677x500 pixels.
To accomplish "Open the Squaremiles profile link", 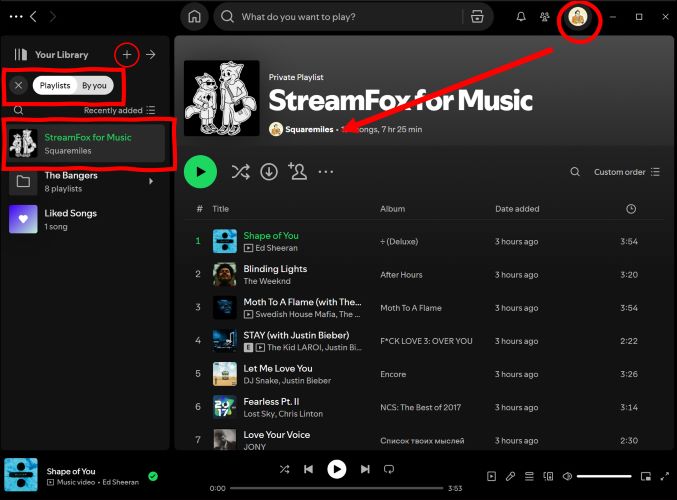I will tap(309, 129).
